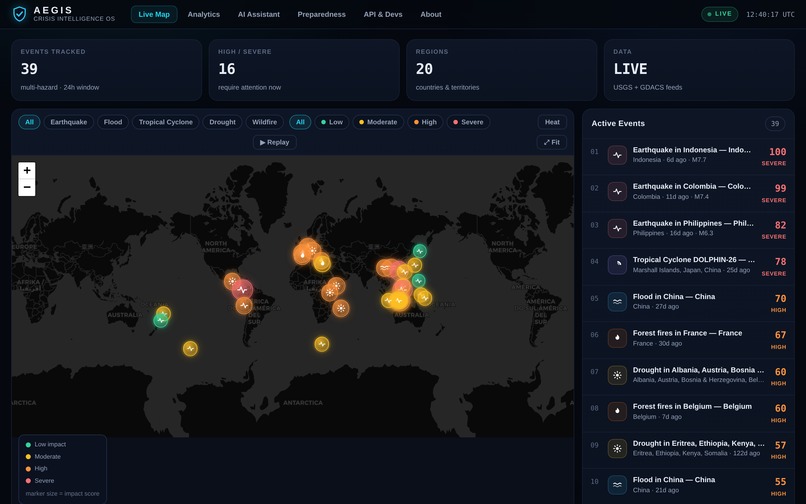Screen dimensions: 806x504
Task: Start the Replay playback
Action: pos(274,142)
